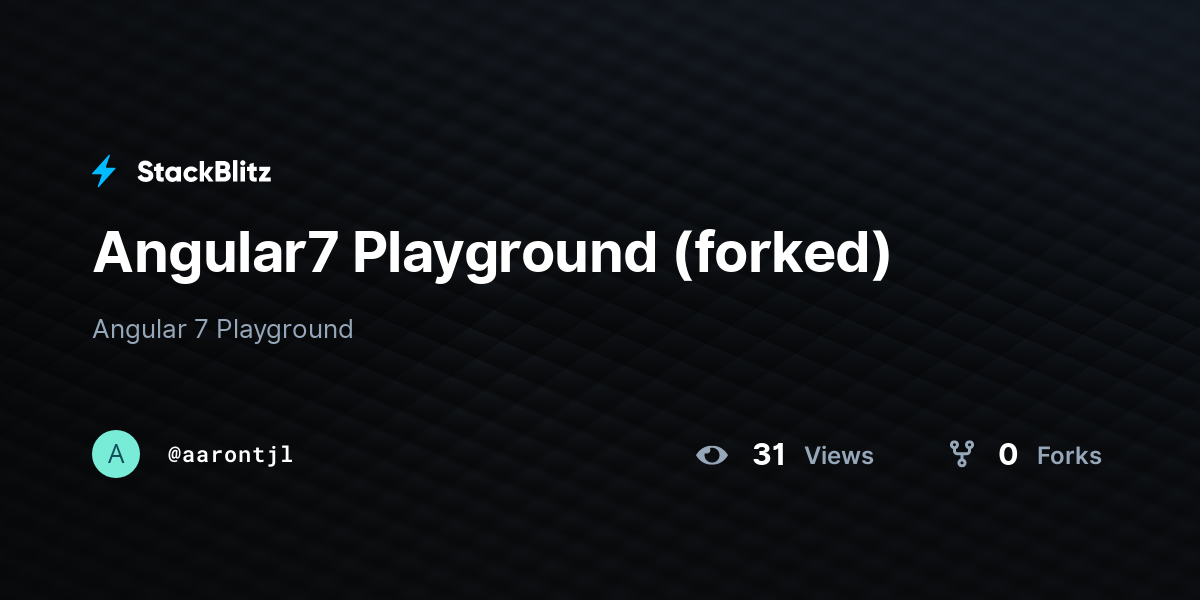
Task: Click the word Angular7 in the heading
Action: click(x=215, y=255)
